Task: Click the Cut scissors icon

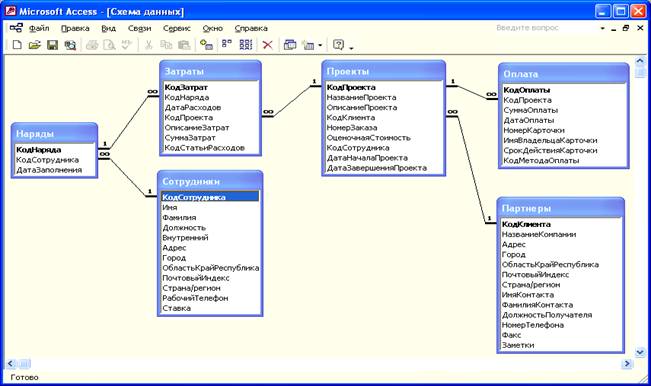Action: click(148, 45)
